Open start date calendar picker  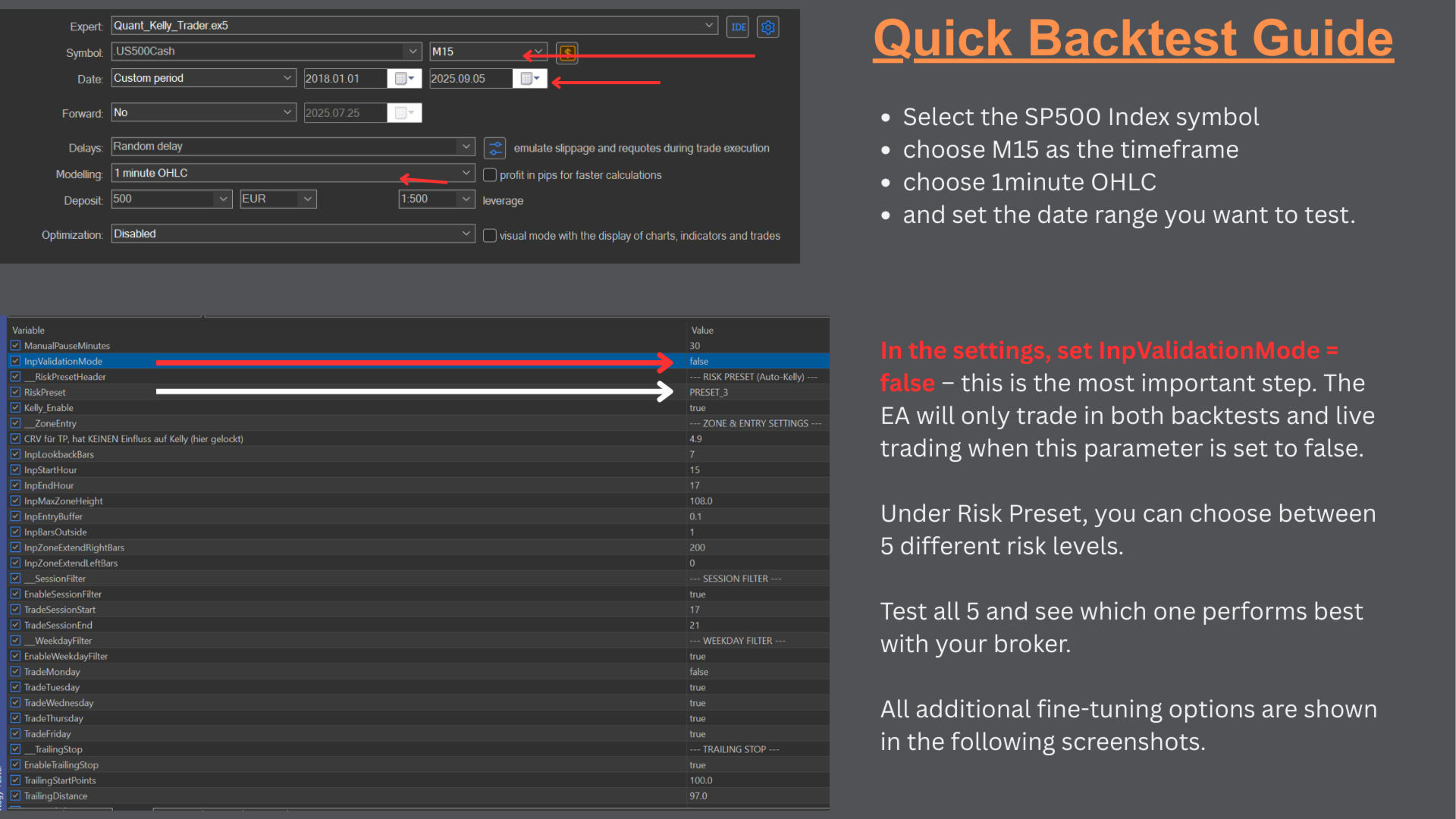tap(404, 78)
